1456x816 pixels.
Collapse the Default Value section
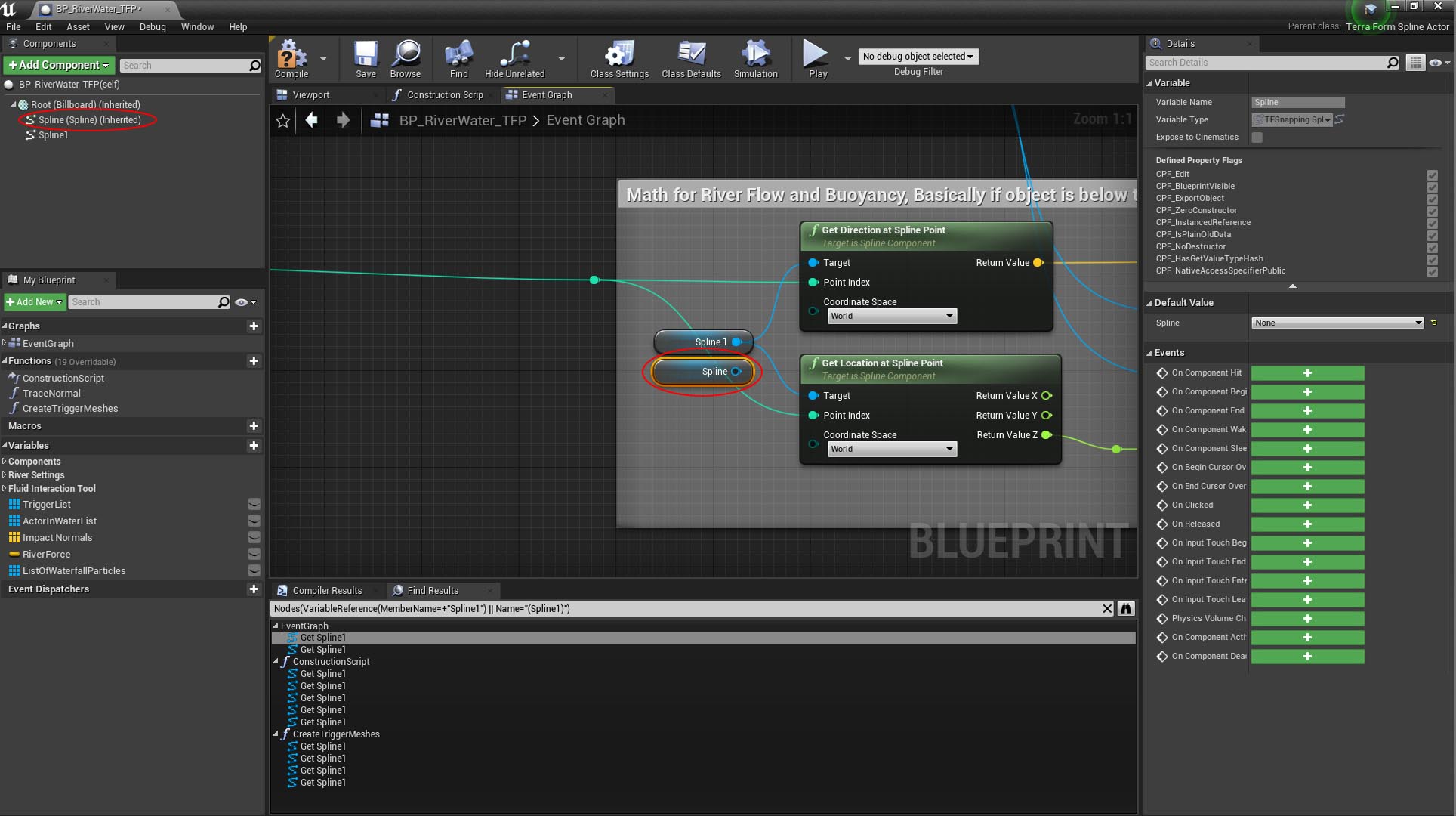(x=1149, y=303)
